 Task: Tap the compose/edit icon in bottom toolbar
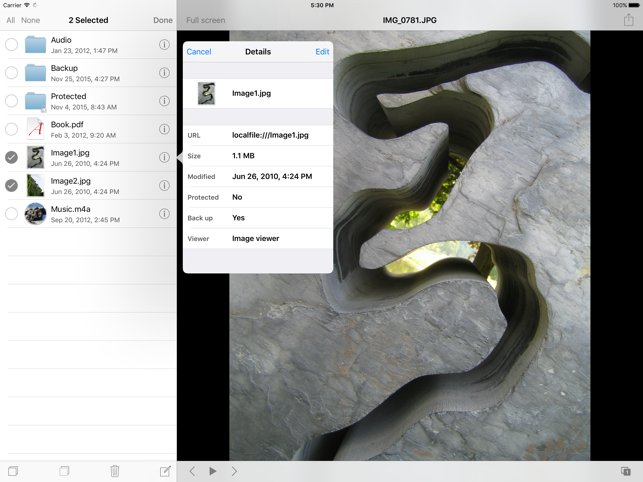pos(165,471)
